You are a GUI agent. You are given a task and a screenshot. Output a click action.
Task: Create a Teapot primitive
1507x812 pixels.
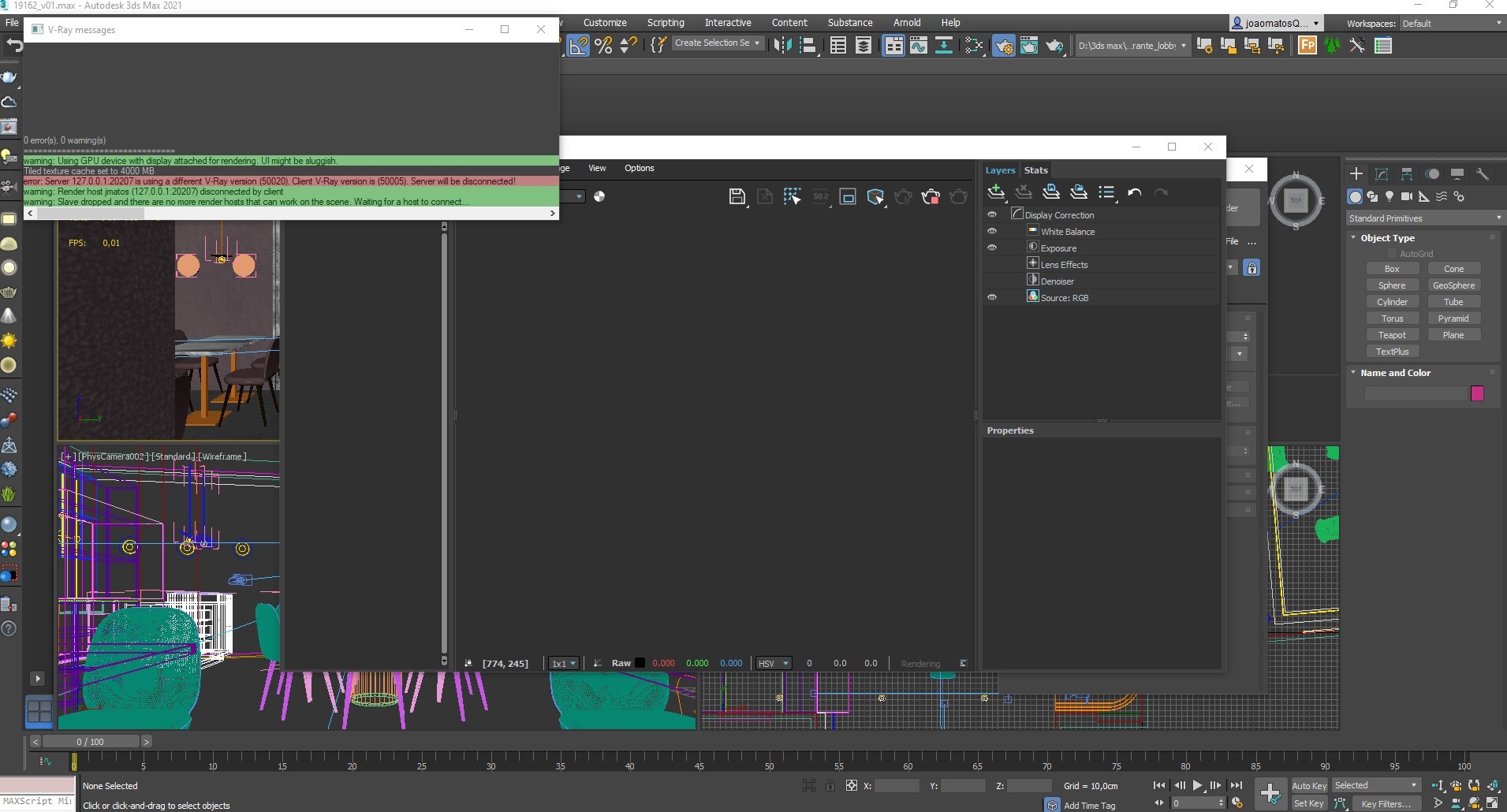1392,335
